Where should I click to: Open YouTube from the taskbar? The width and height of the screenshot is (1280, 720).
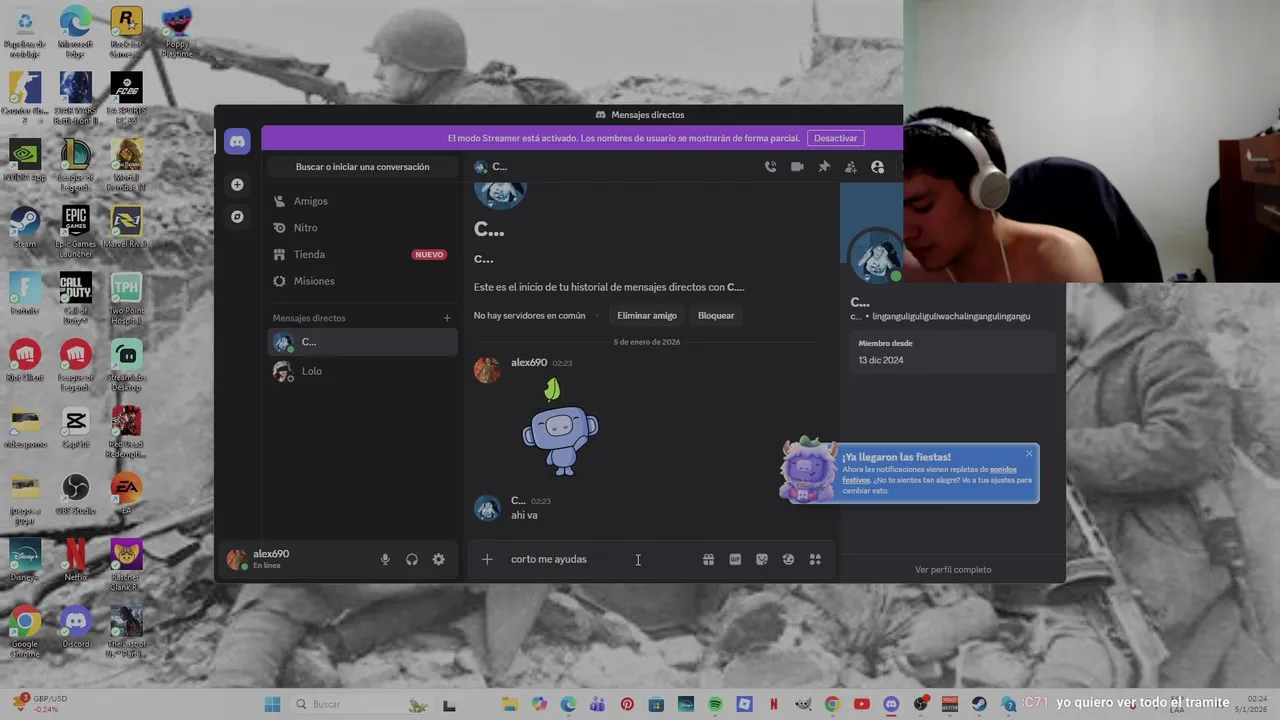(x=862, y=705)
